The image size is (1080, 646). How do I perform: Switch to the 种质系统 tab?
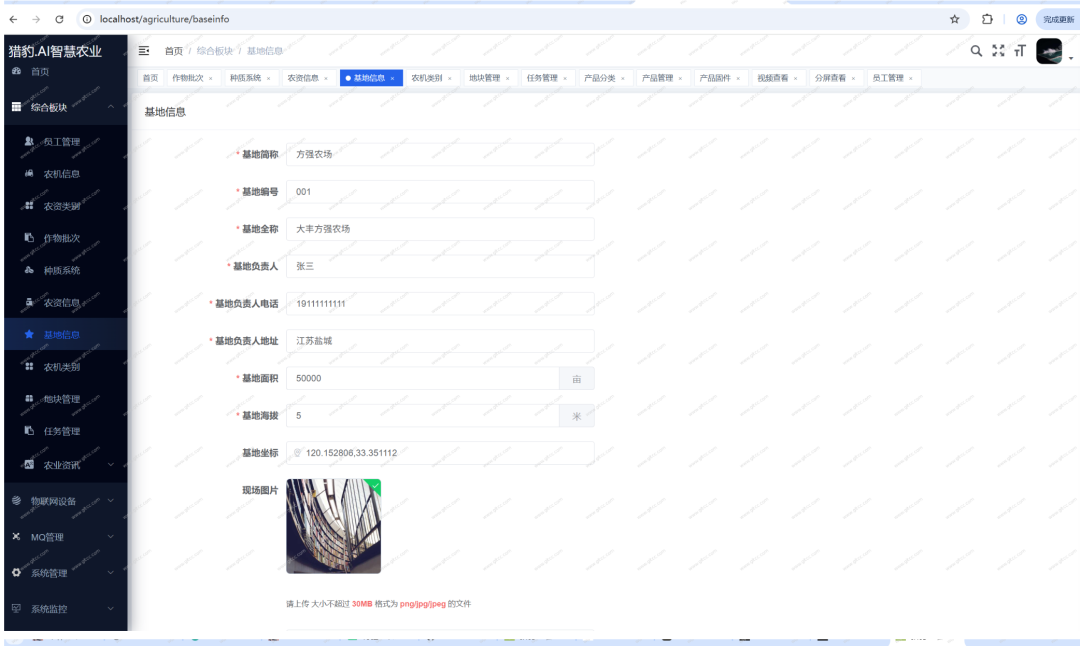245,78
